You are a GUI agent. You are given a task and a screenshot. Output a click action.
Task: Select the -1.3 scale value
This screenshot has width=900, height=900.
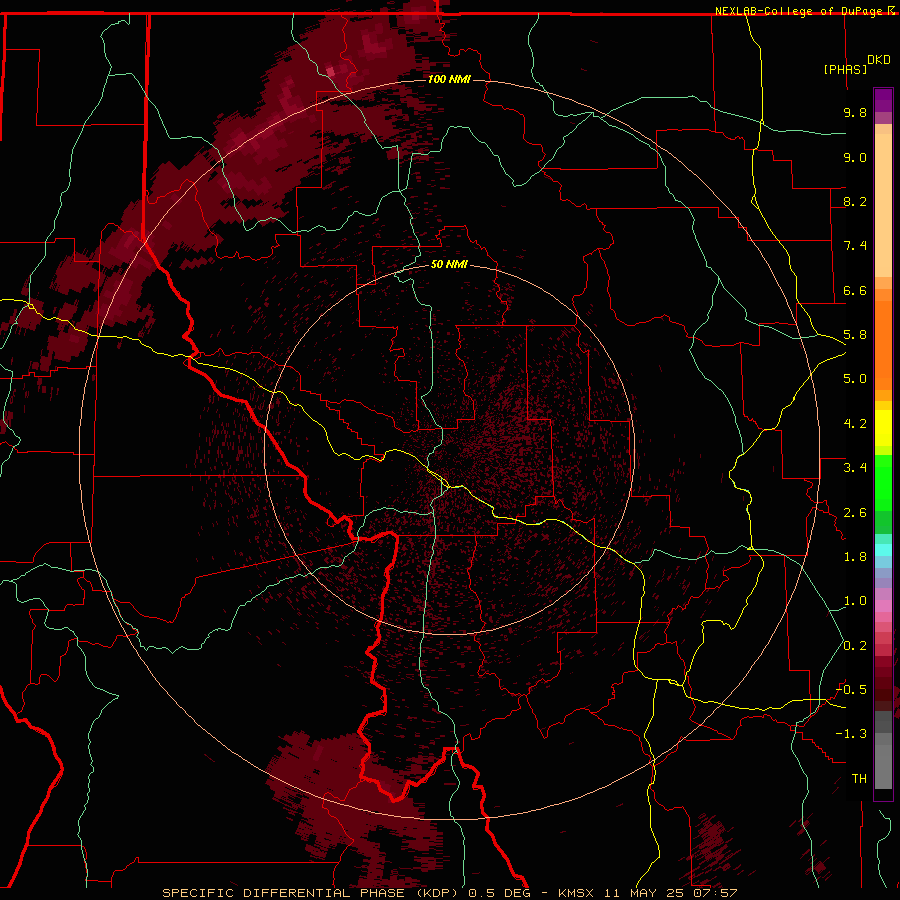[x=851, y=734]
